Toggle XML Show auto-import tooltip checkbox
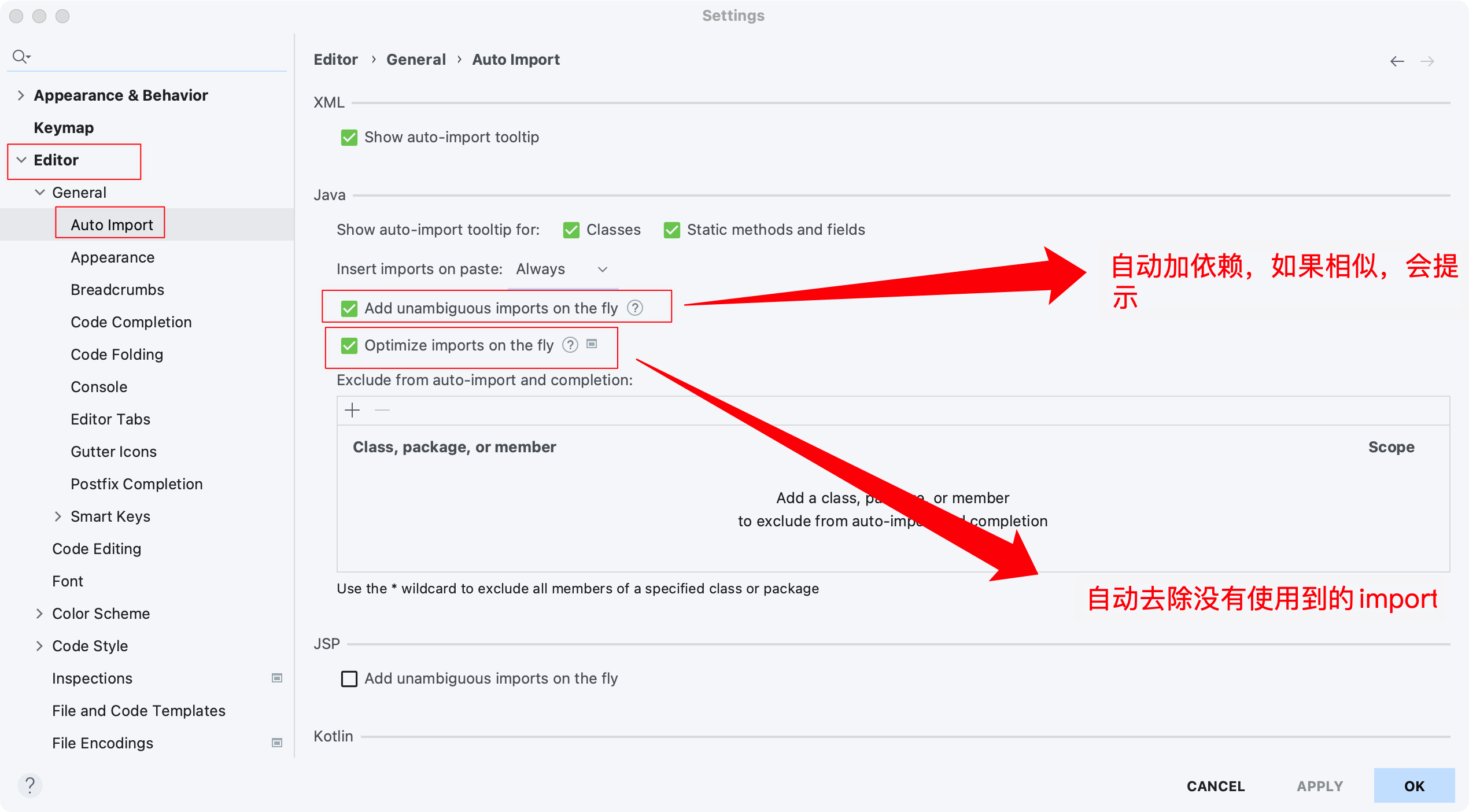The image size is (1469, 812). tap(349, 137)
